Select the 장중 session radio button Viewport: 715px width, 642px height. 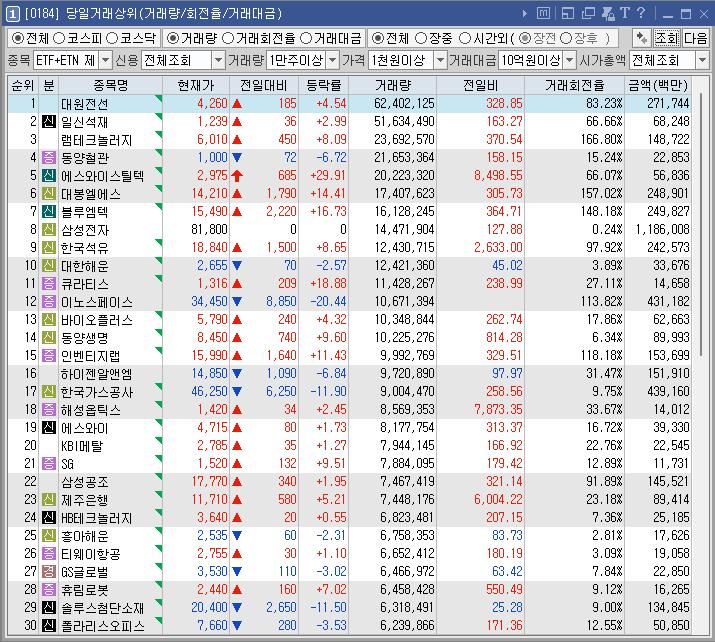(421, 38)
